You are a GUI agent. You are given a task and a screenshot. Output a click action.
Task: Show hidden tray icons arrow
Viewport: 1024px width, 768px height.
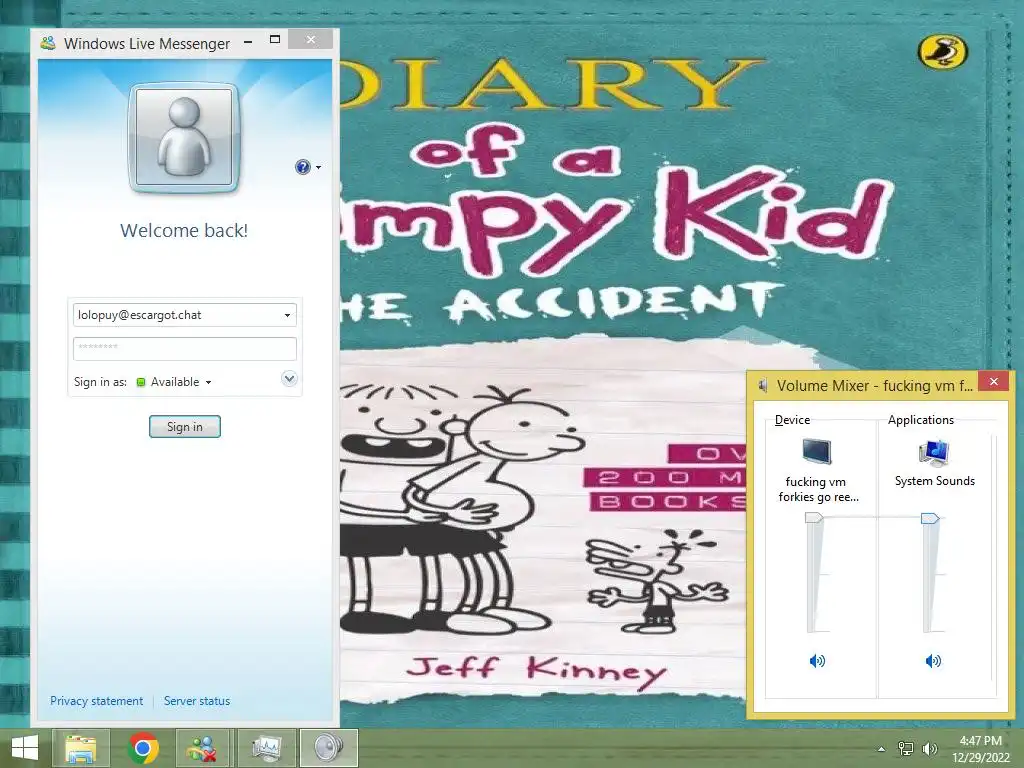[x=881, y=749]
